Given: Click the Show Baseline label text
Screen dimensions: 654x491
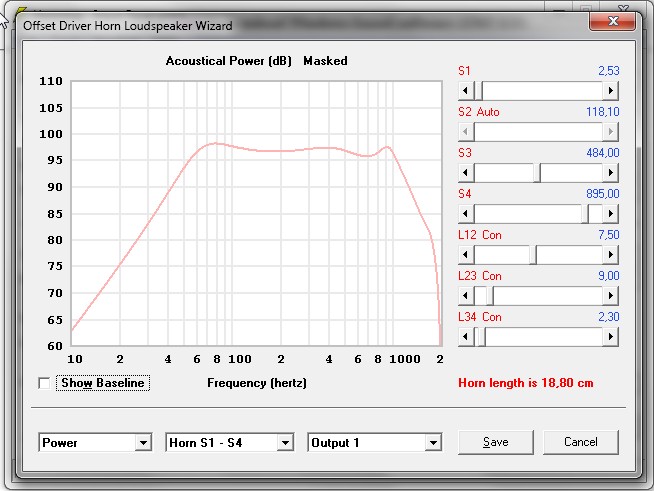Looking at the screenshot, I should pos(103,383).
